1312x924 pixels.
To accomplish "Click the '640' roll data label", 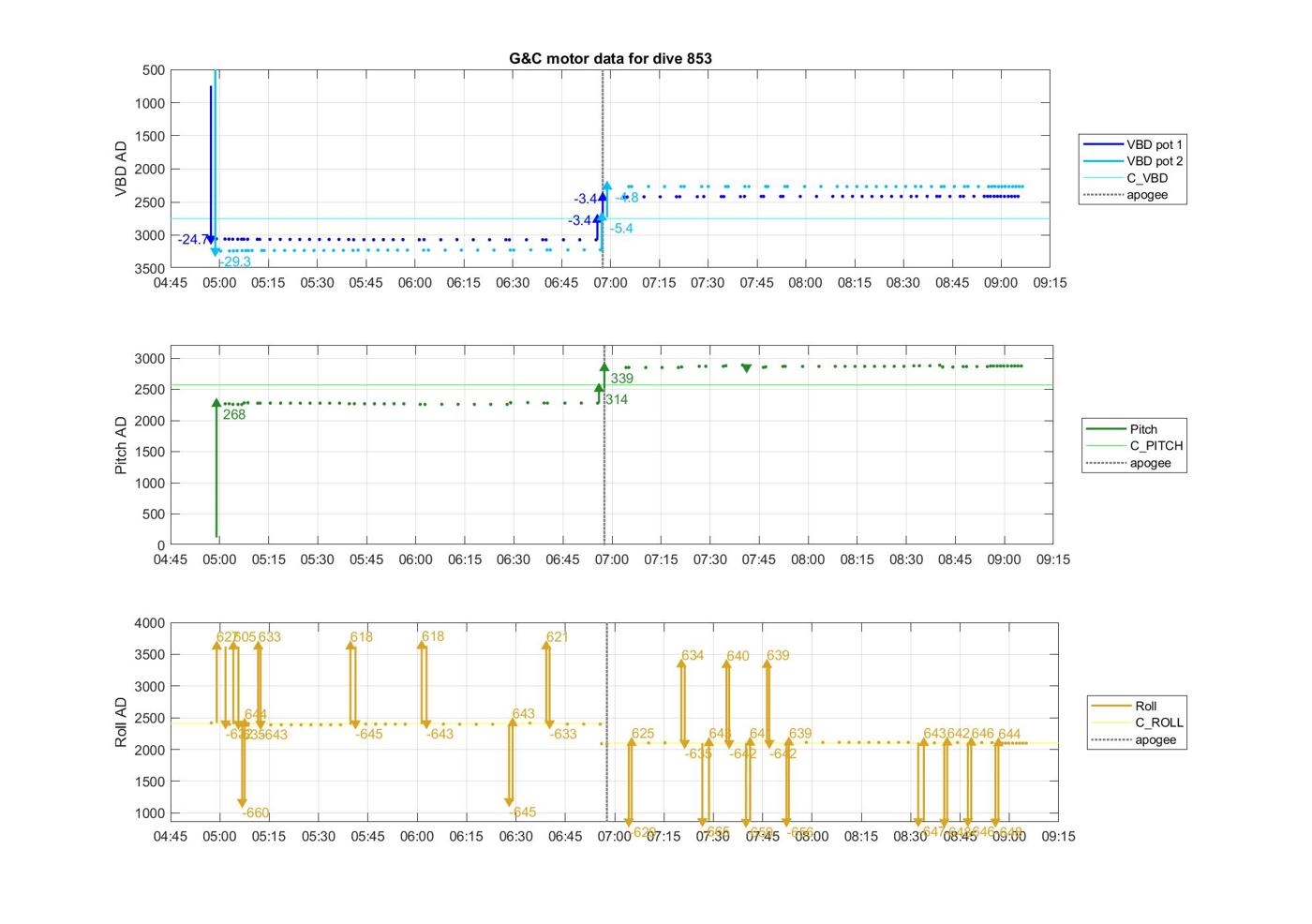I will click(738, 656).
